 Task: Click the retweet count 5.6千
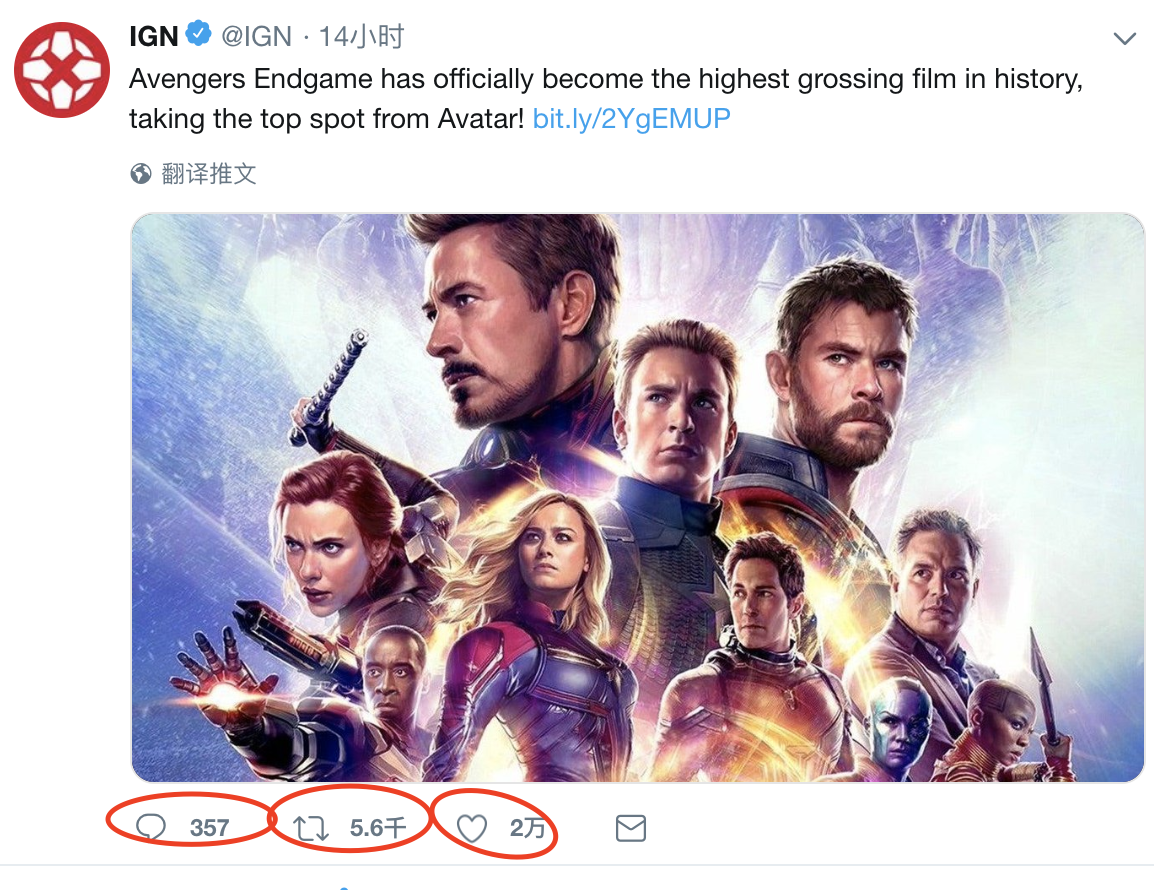pyautogui.click(x=378, y=828)
